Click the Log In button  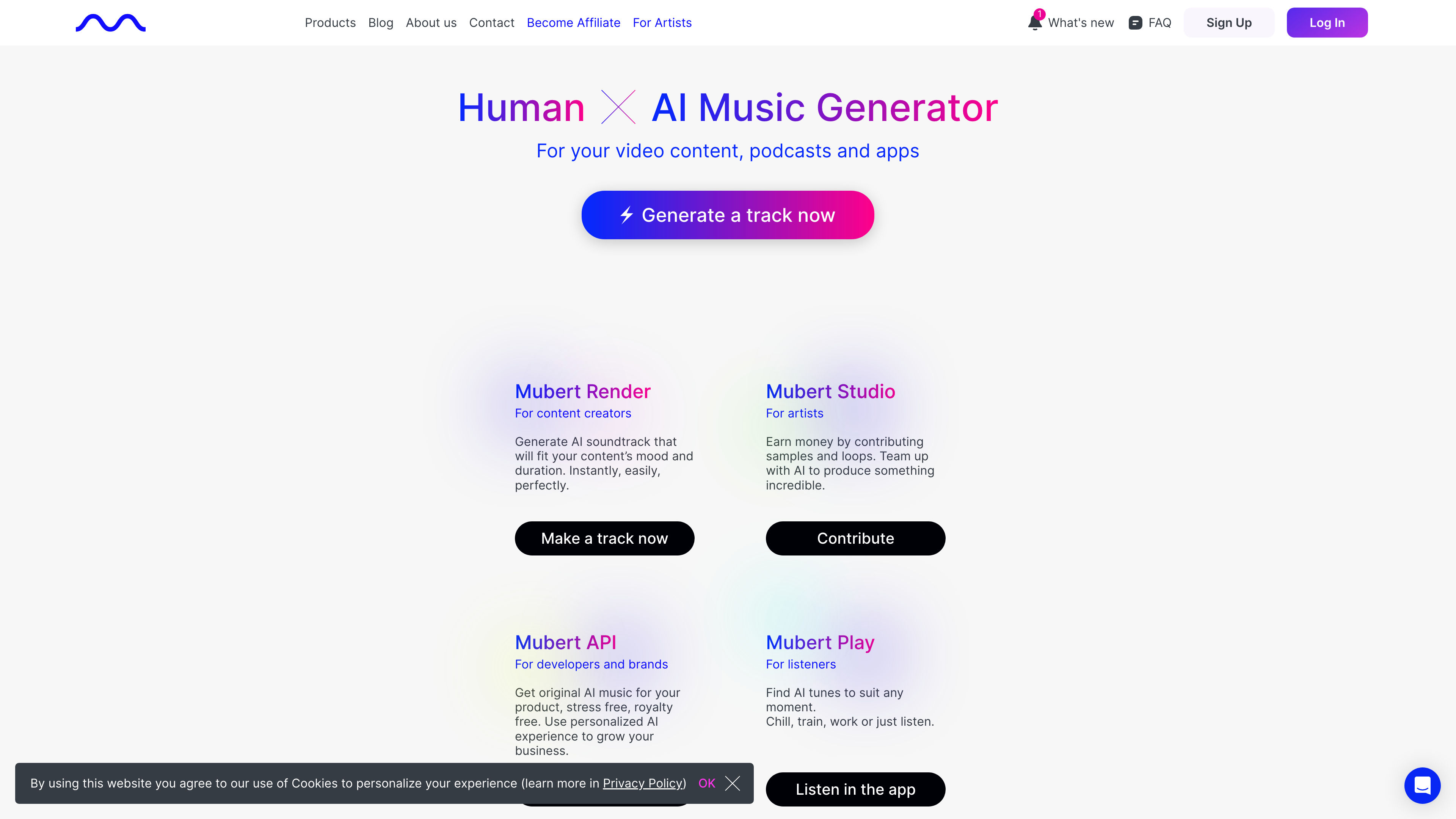pos(1327,22)
